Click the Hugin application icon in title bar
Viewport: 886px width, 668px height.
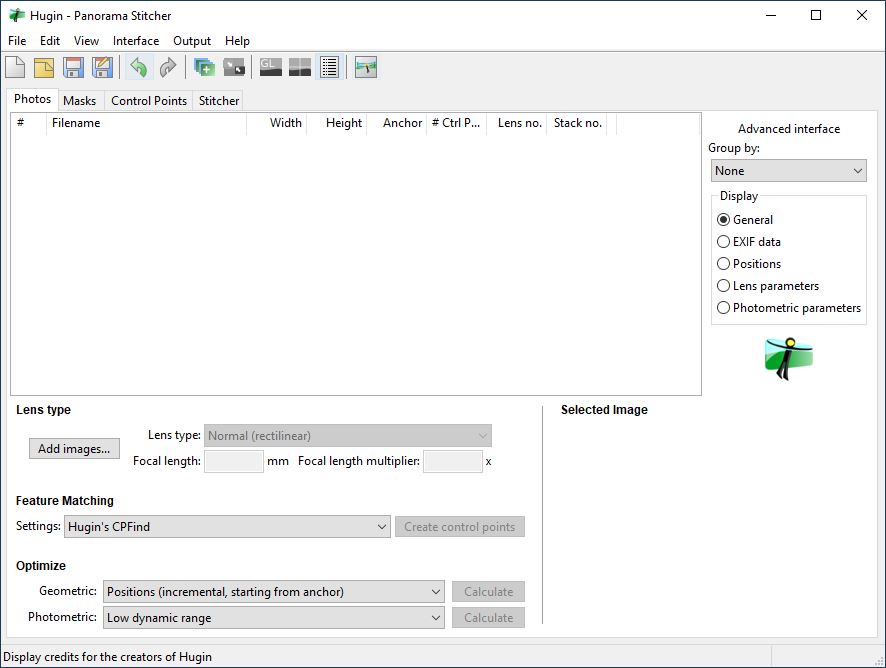16,15
